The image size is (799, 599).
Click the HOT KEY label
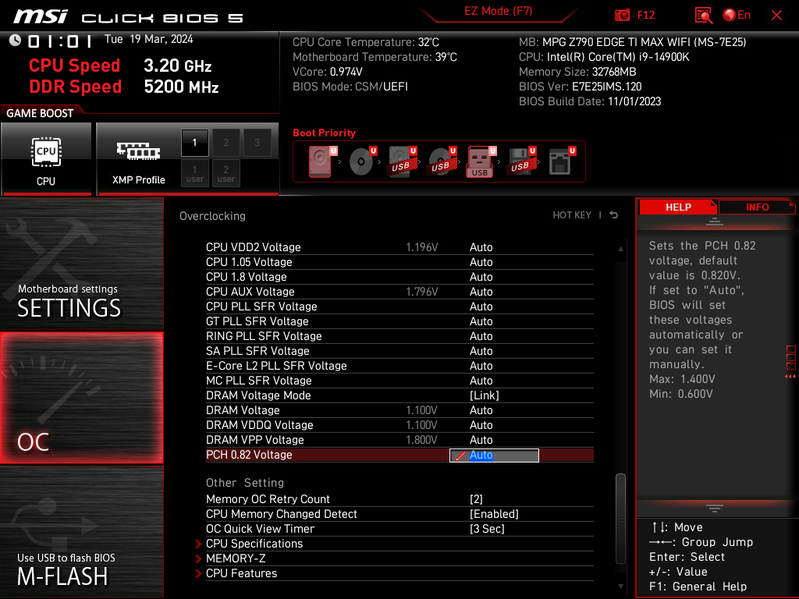point(572,215)
